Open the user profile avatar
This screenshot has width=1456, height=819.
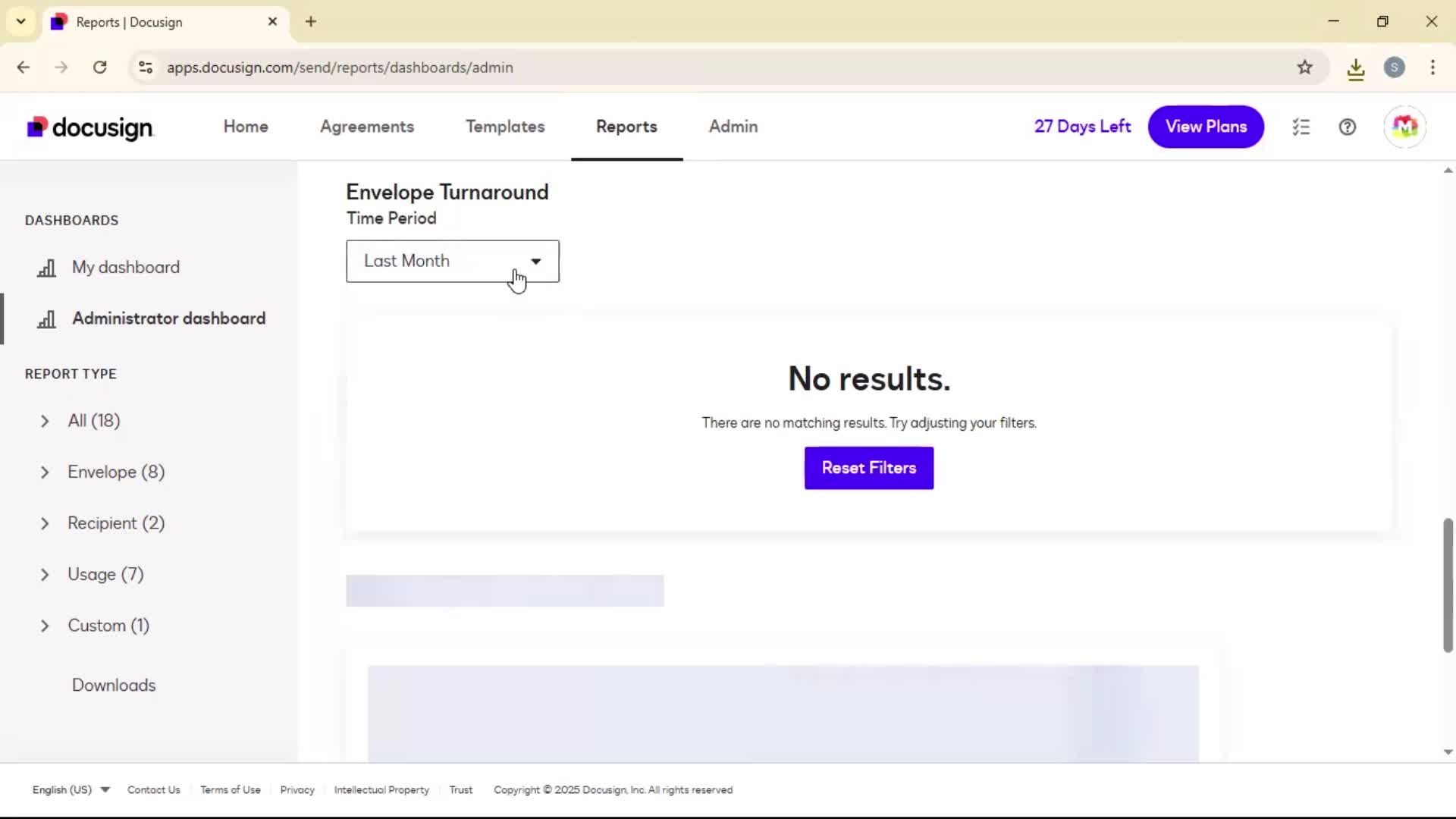pyautogui.click(x=1404, y=127)
